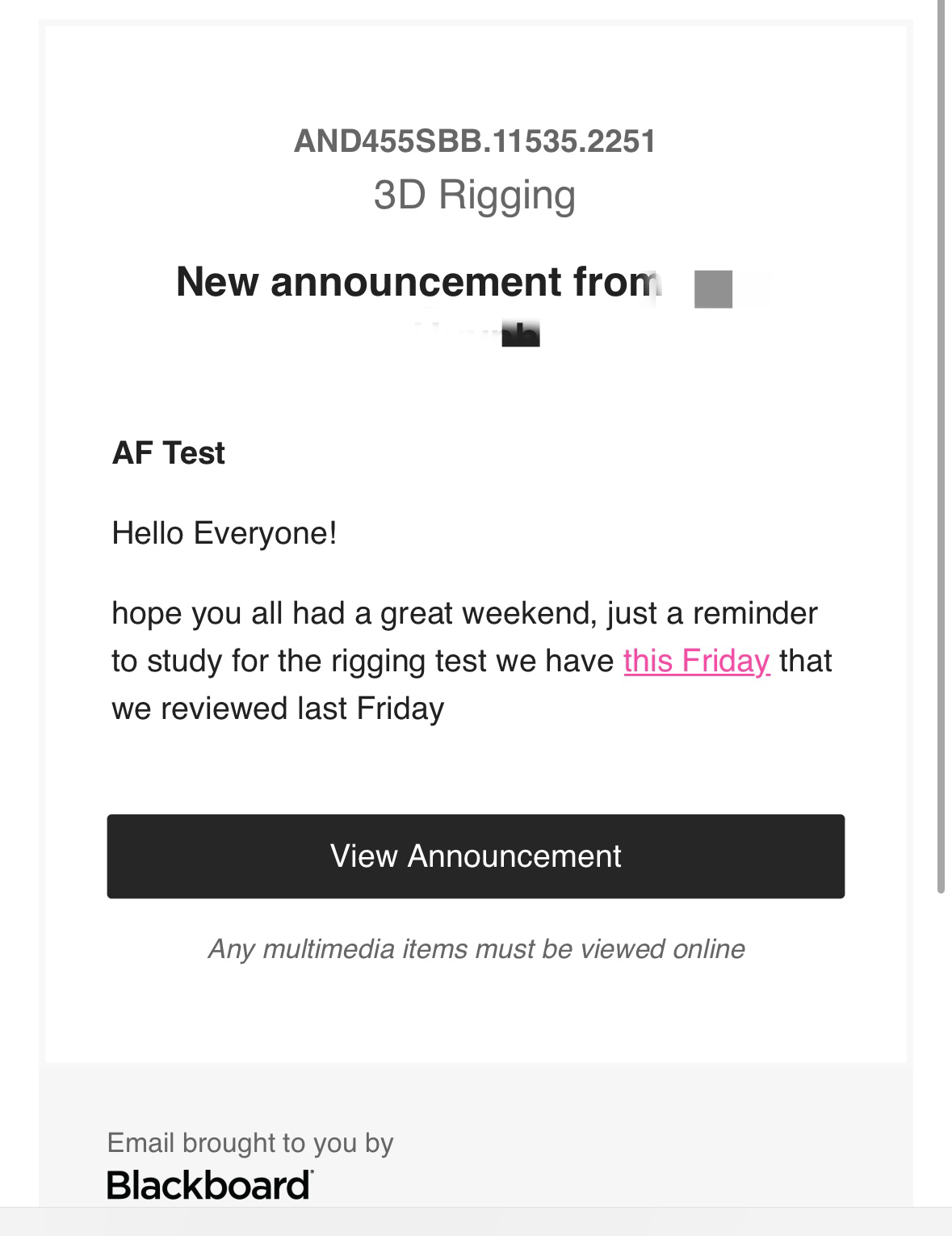Select the "AF Test" announcement title
The image size is (952, 1236).
(x=169, y=452)
